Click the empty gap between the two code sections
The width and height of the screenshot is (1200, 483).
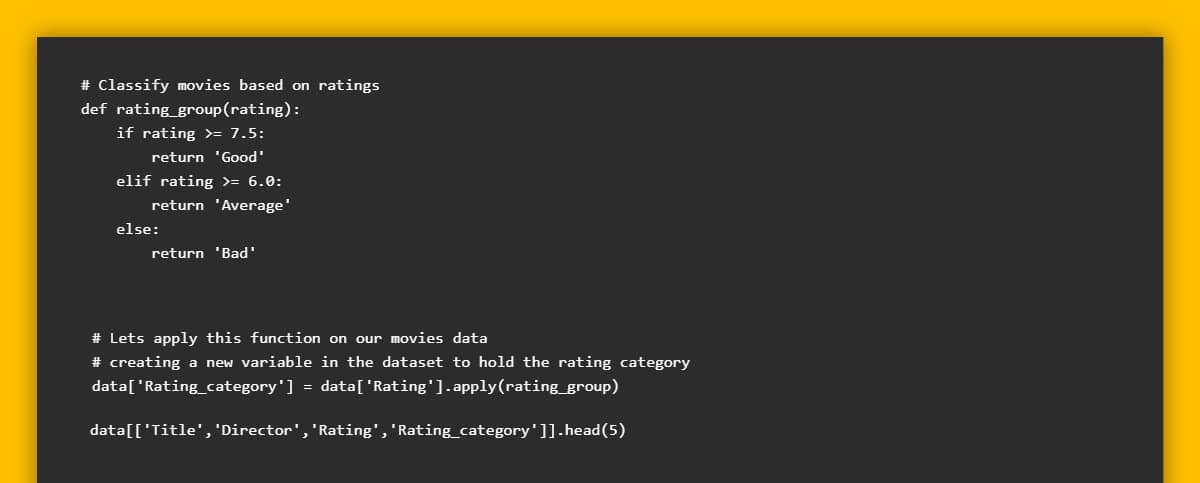[x=600, y=296]
